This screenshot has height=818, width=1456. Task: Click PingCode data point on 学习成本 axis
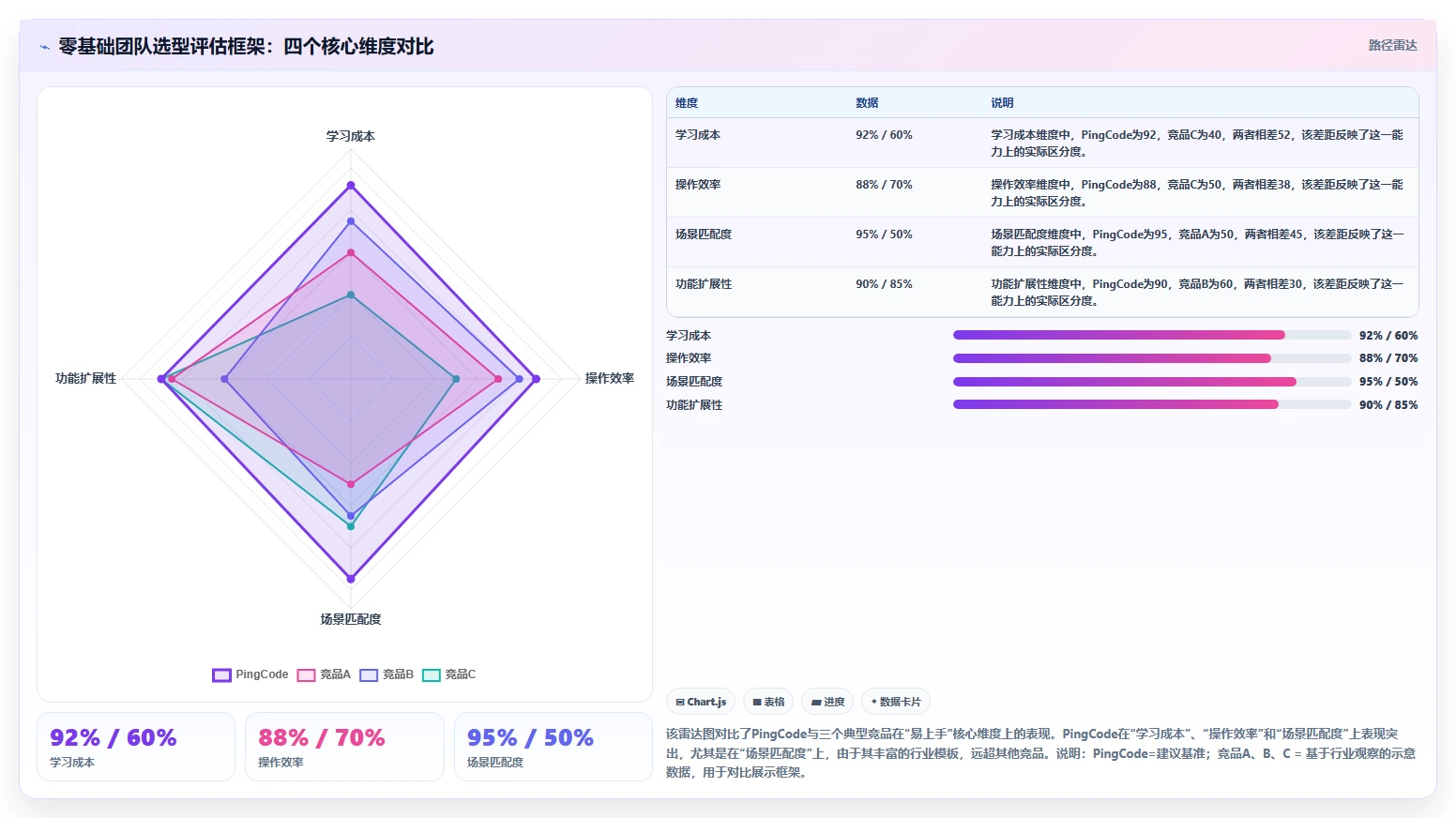(x=351, y=185)
